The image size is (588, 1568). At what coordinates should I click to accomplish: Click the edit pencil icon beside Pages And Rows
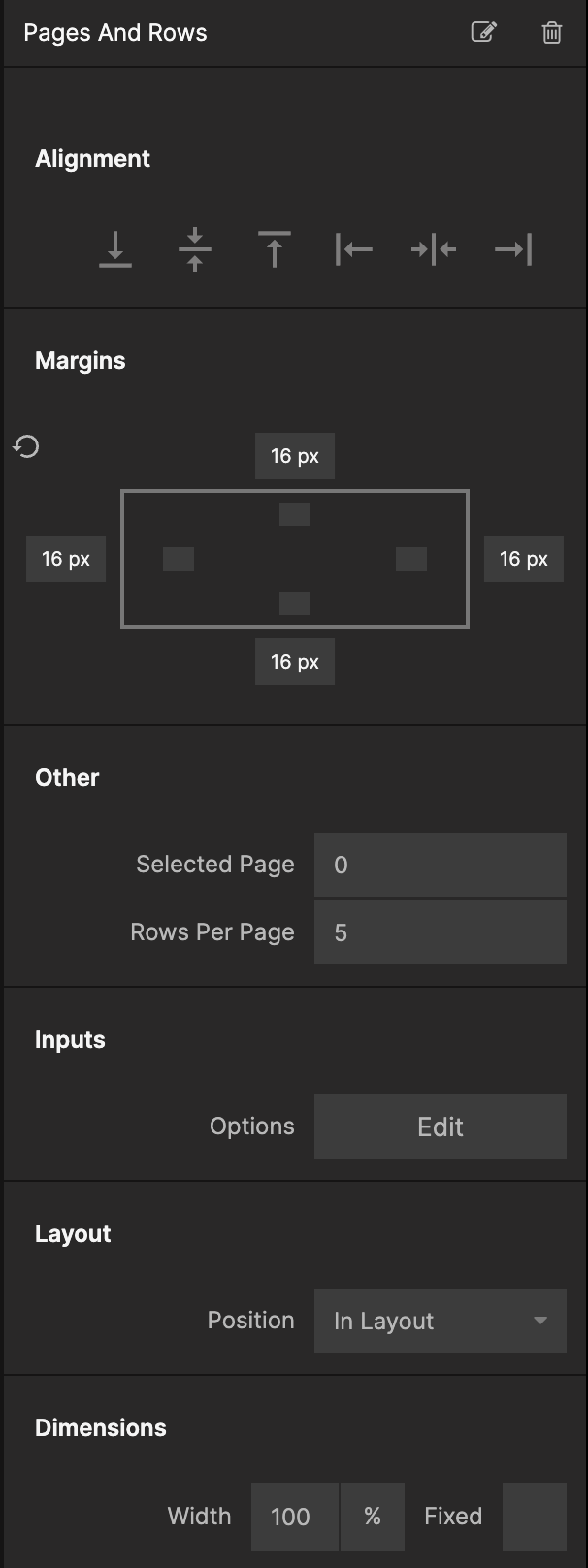[x=483, y=32]
